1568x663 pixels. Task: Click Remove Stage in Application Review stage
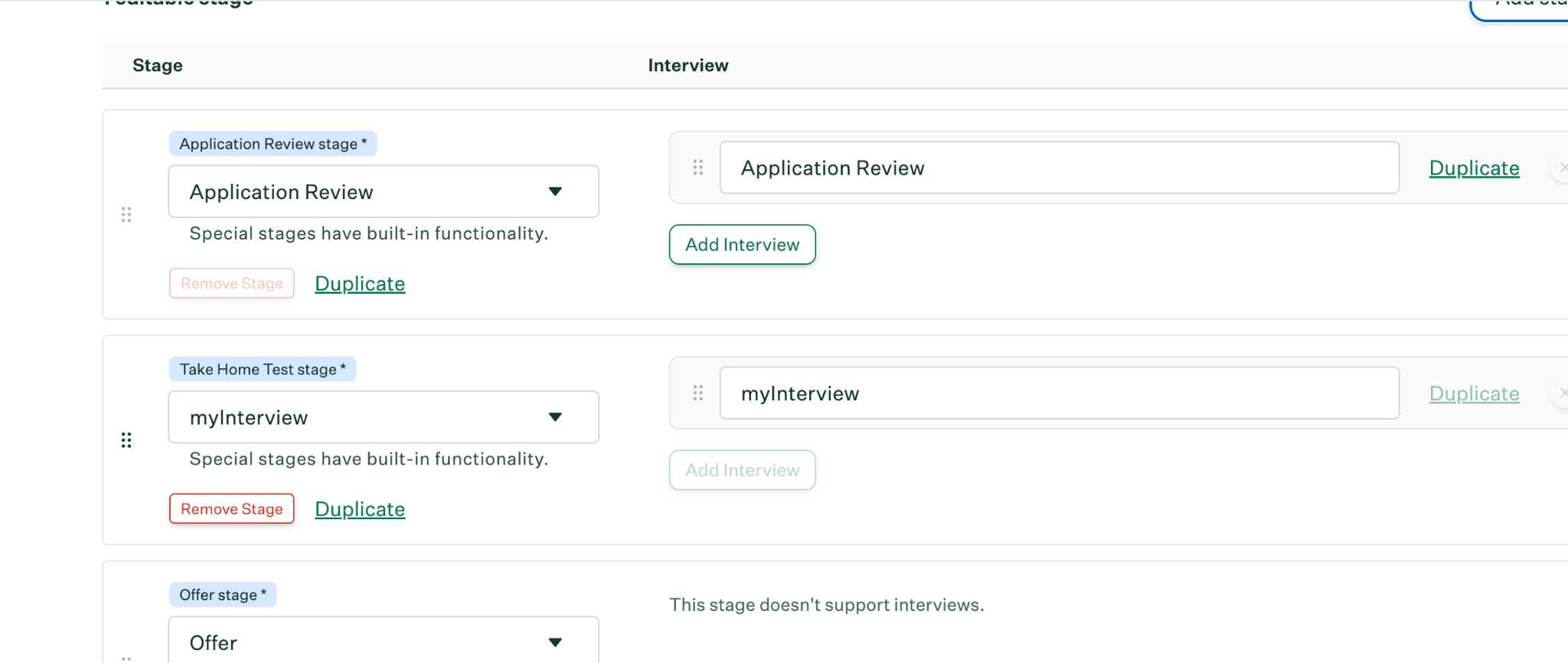tap(232, 283)
